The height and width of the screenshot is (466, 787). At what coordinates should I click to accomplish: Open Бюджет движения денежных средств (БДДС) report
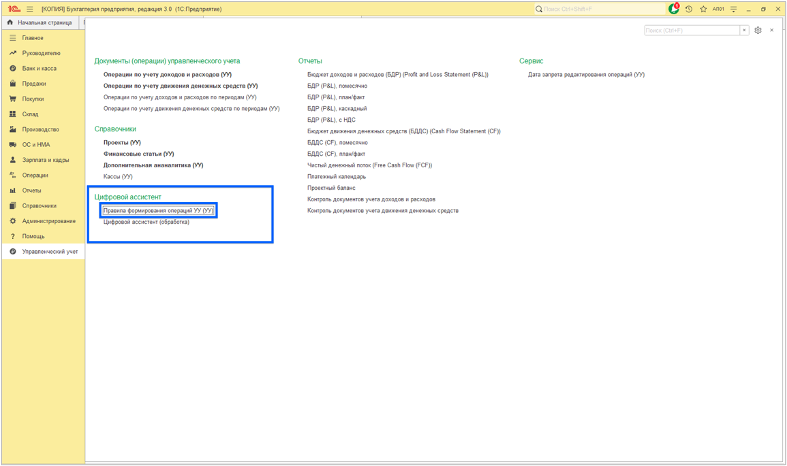point(404,131)
